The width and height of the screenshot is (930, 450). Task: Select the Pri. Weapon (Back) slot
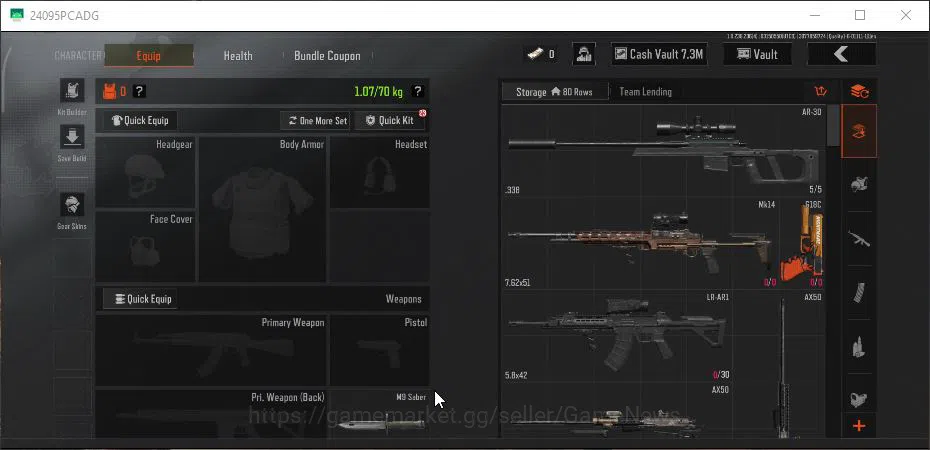(x=211, y=414)
